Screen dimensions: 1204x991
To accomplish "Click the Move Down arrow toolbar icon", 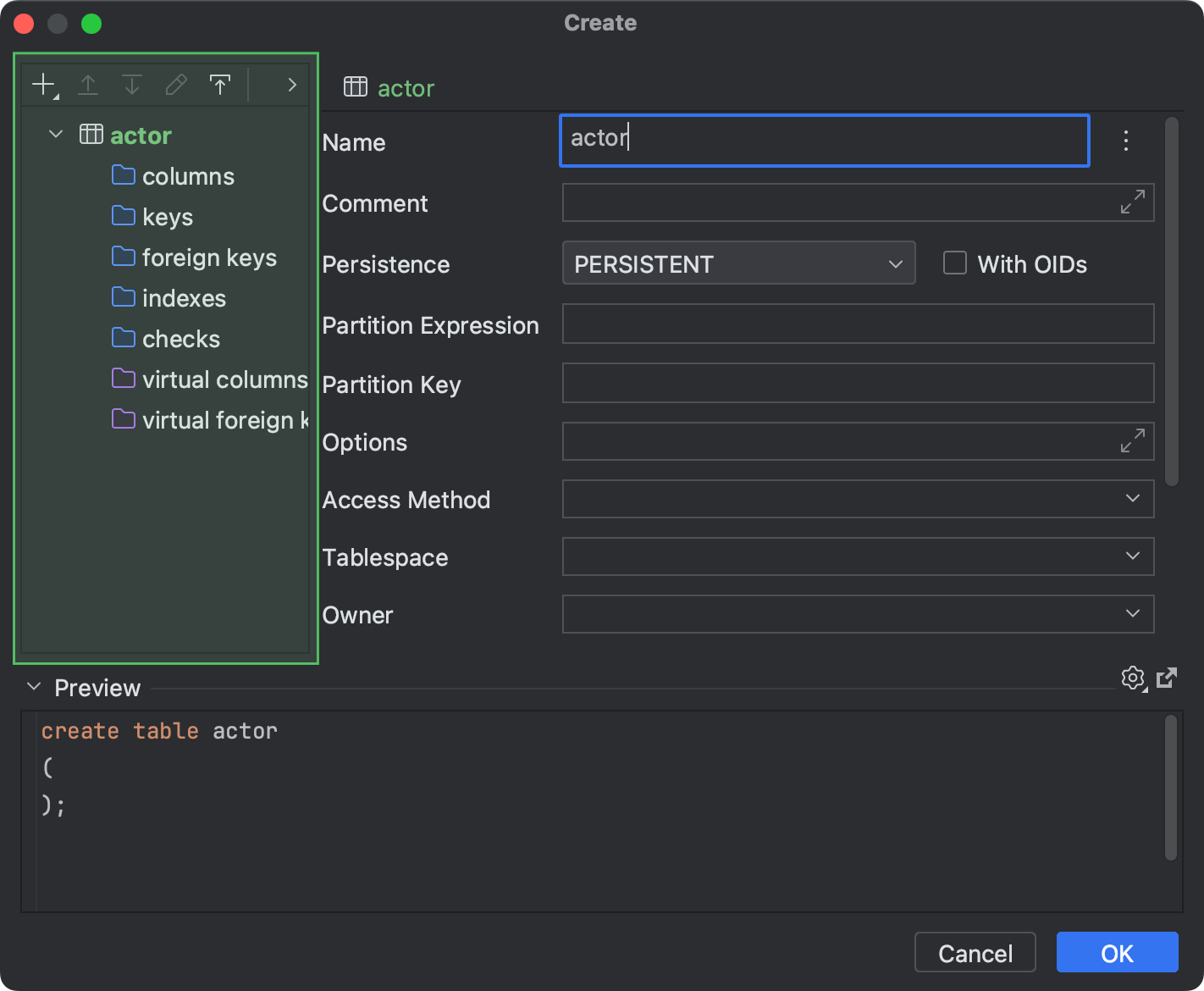I will (x=131, y=84).
